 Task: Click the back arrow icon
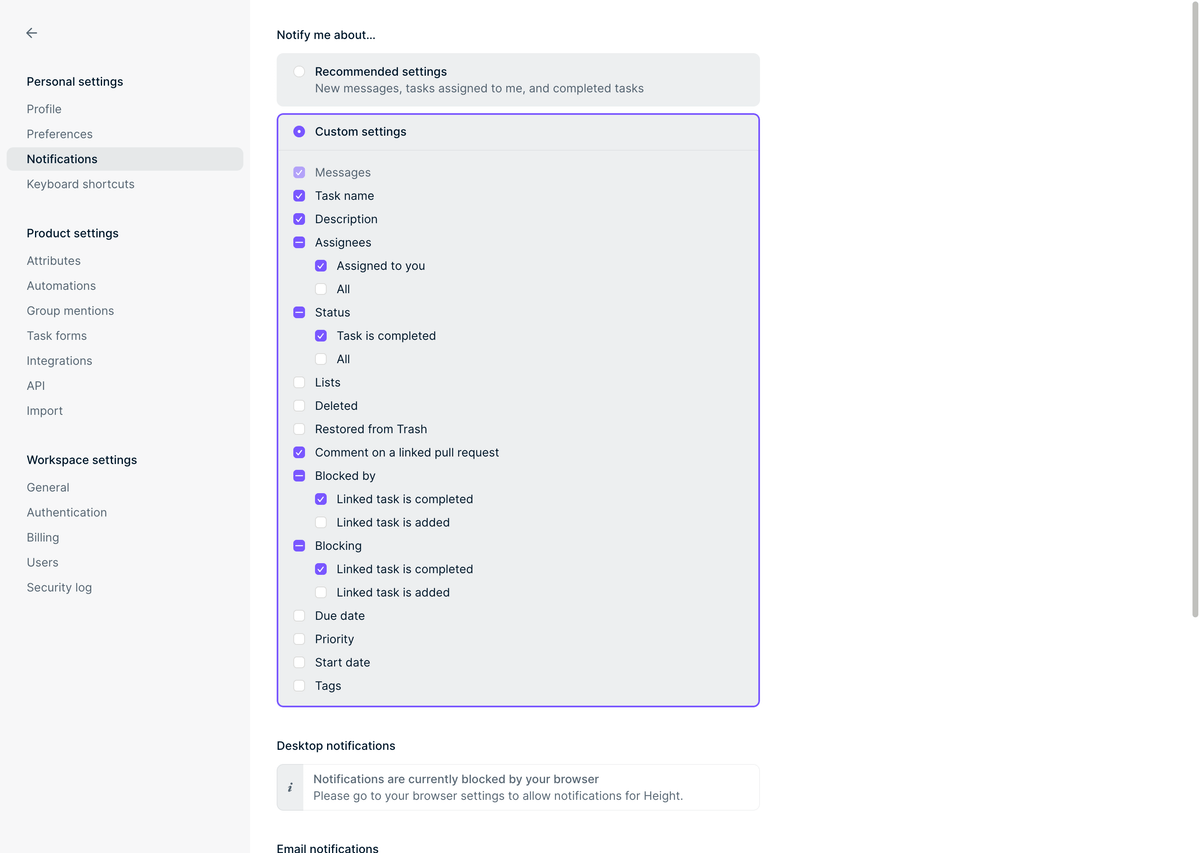(x=32, y=33)
